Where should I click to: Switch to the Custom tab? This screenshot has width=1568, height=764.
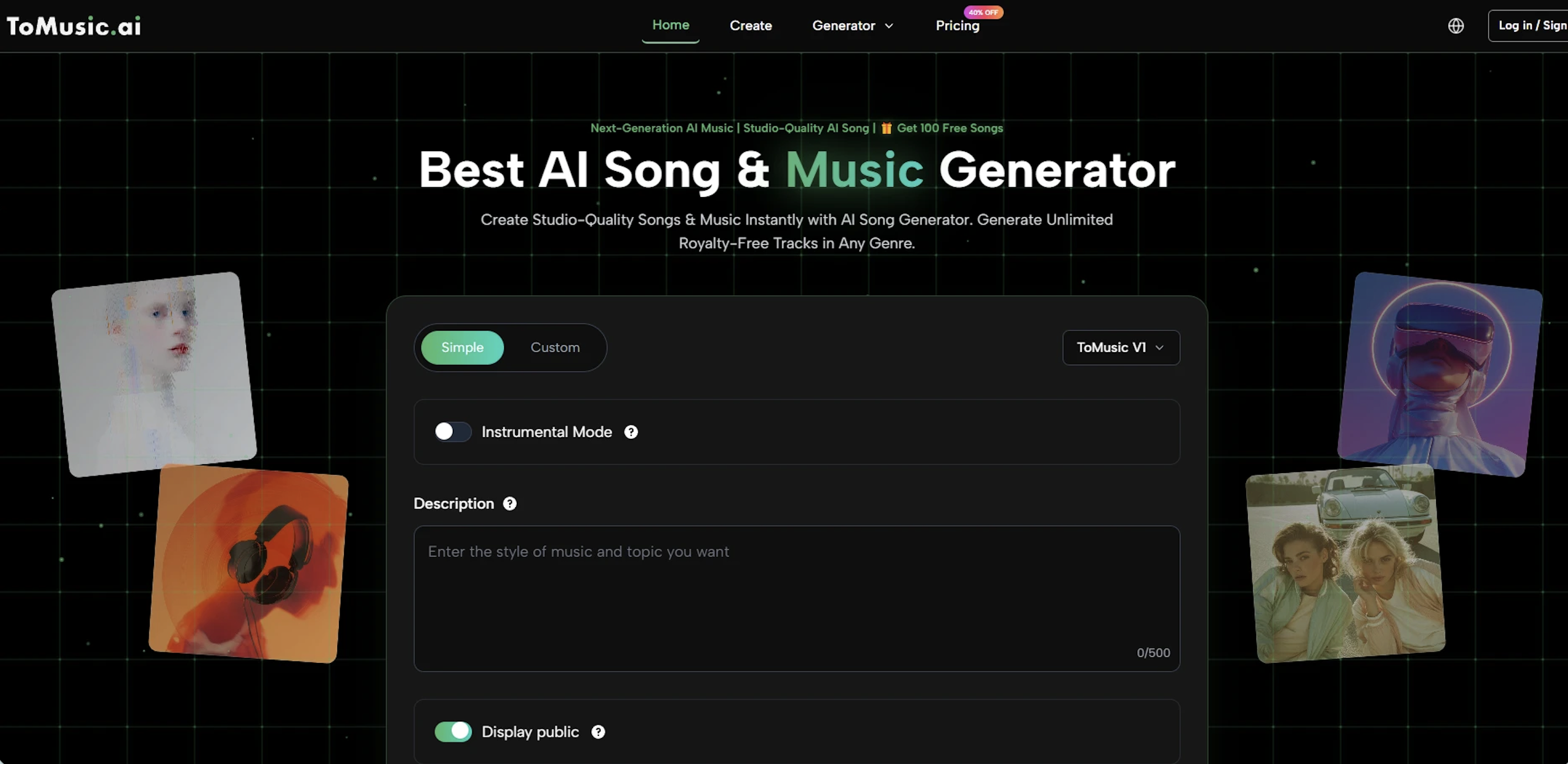(554, 348)
